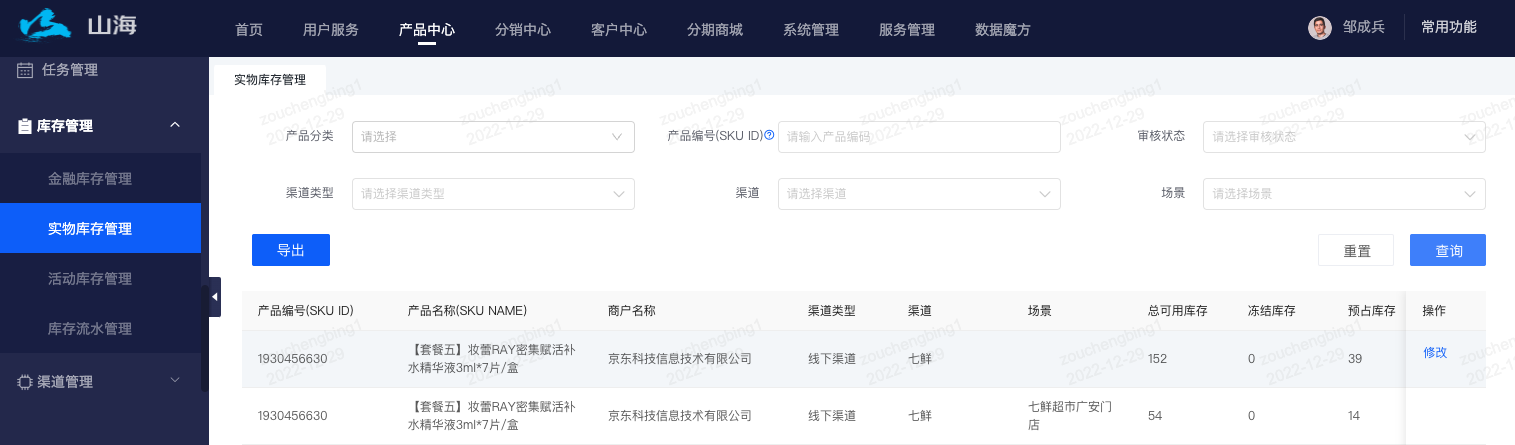Click the 山海 logo icon
Screen dimensions: 1515x445
(x=47, y=23)
